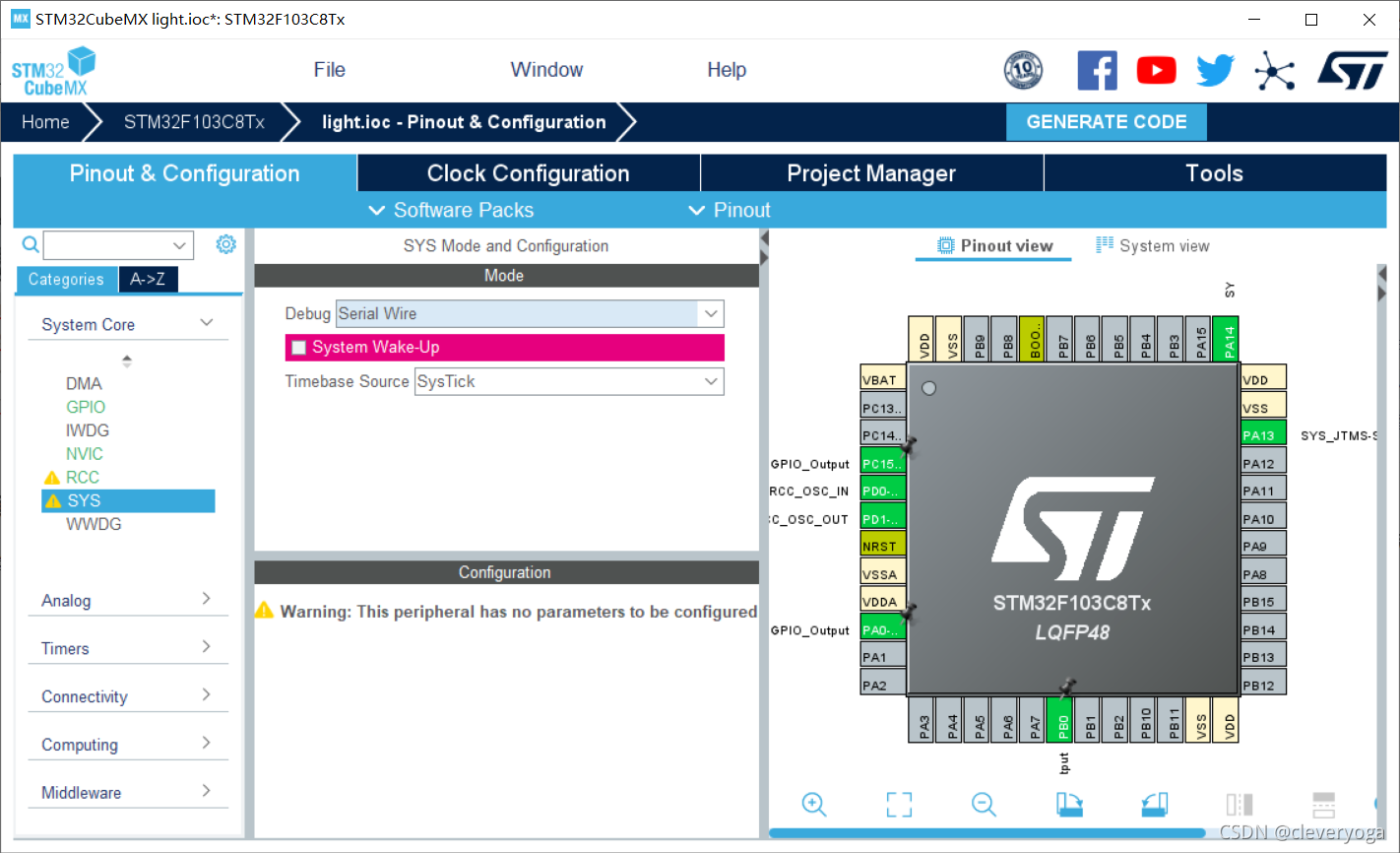Click light.ioc Pinout & Configuration breadcrumb
Image resolution: width=1400 pixels, height=853 pixels.
tap(464, 122)
